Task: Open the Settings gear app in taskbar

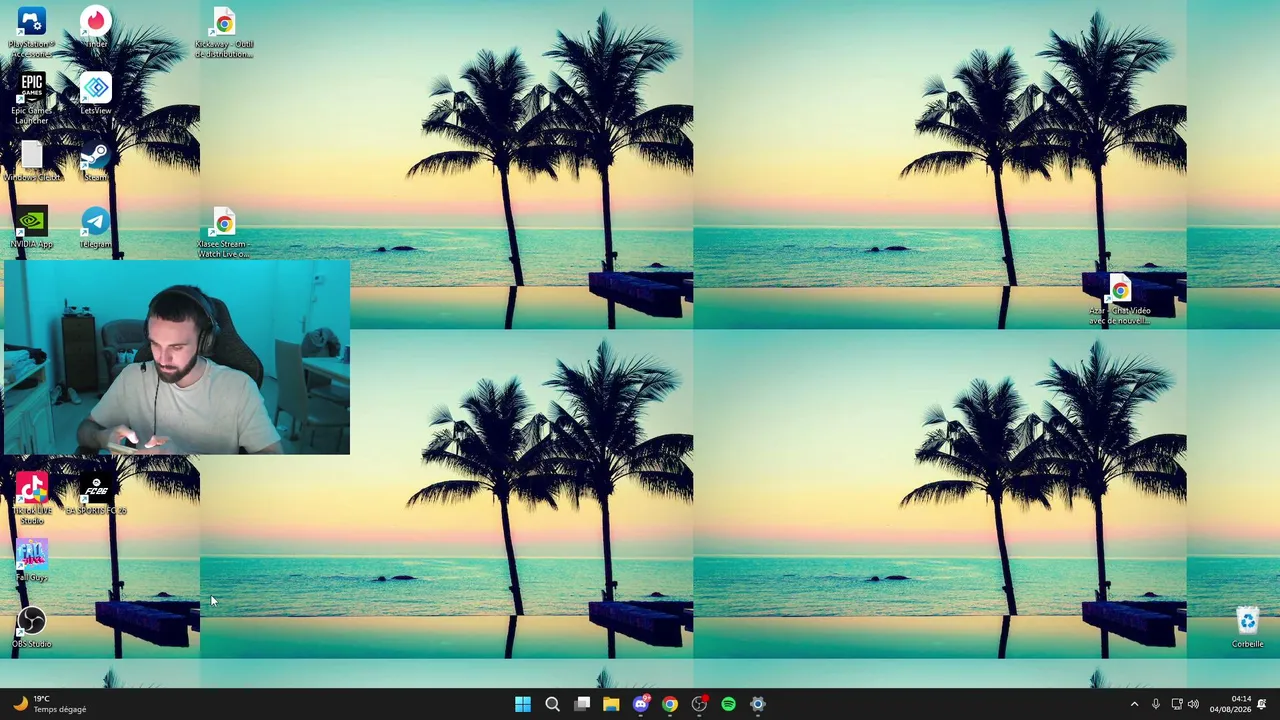Action: click(x=758, y=704)
